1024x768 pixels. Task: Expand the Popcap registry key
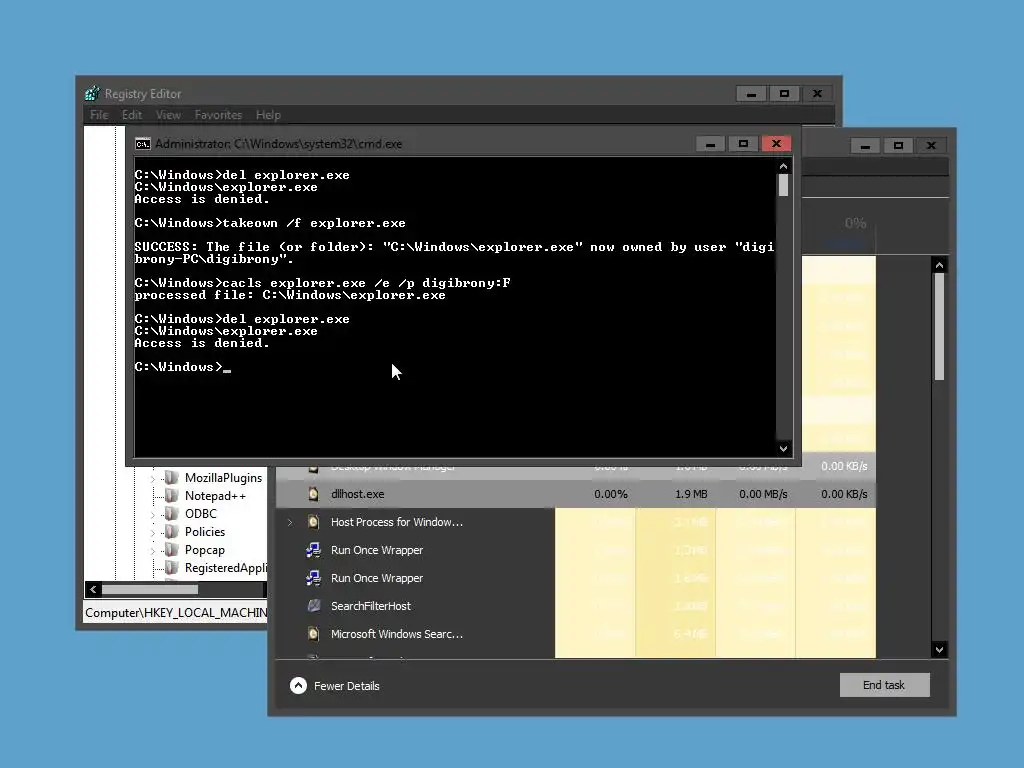[x=153, y=551]
